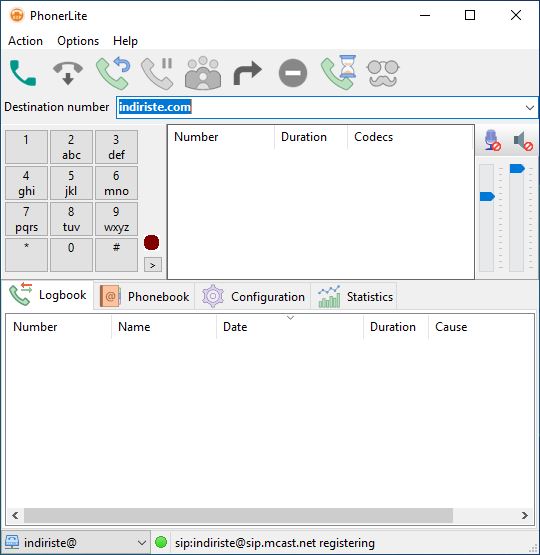
Task: Hang up call with gray handset icon
Action: coord(68,73)
